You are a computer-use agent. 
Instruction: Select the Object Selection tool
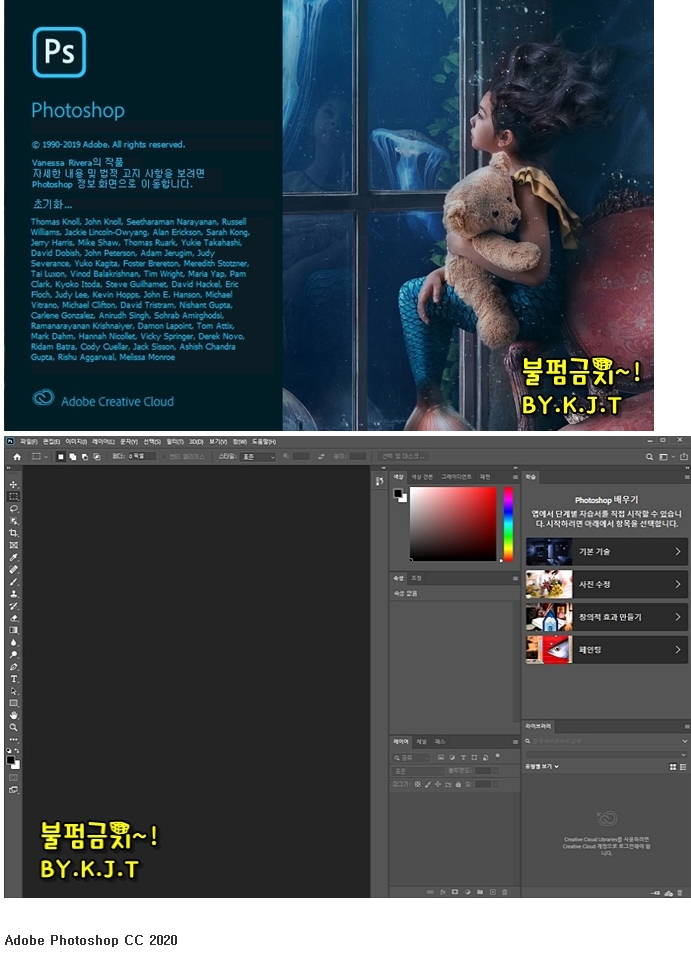[13, 521]
